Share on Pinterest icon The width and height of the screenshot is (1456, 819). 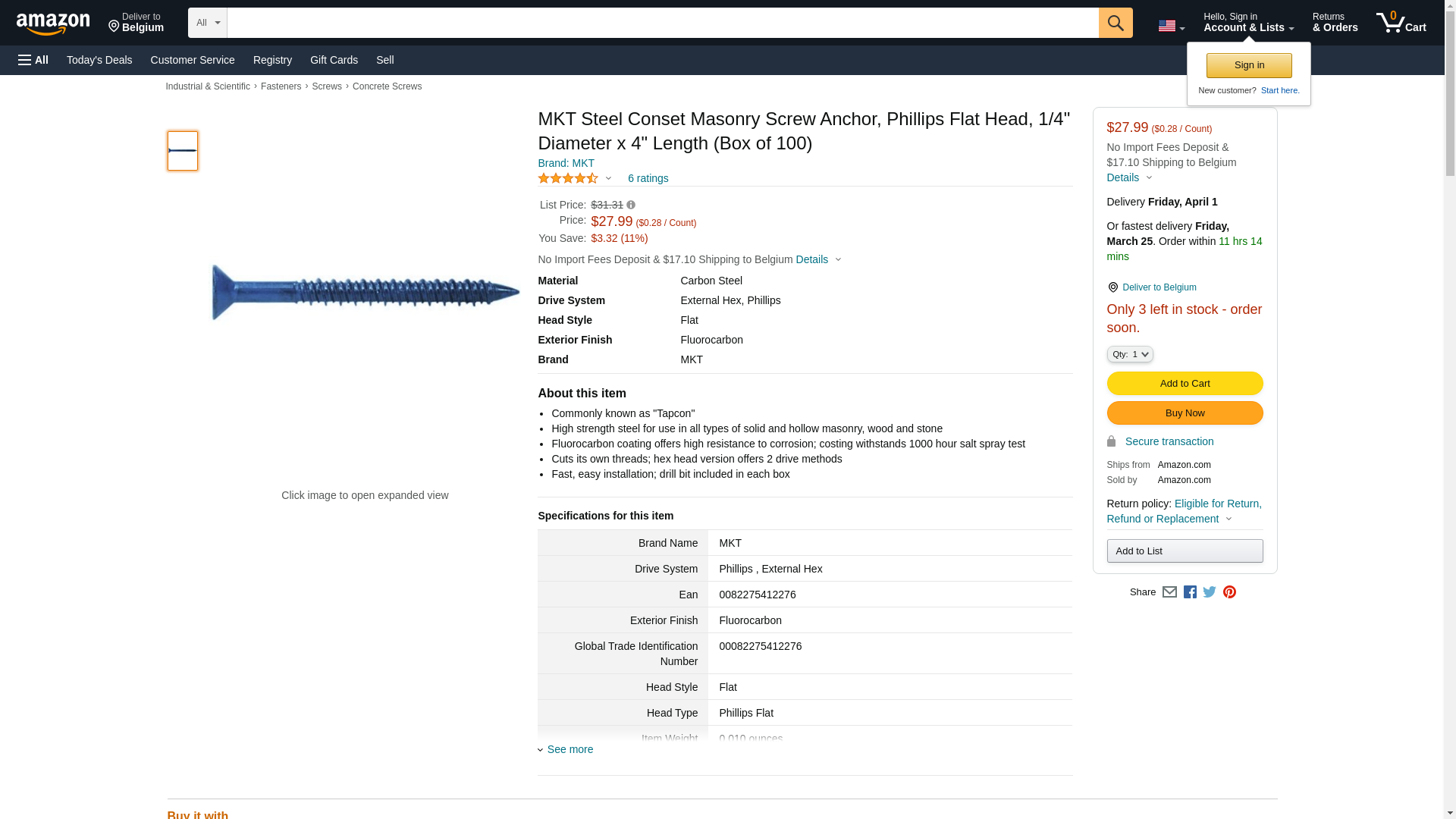pos(1229,592)
